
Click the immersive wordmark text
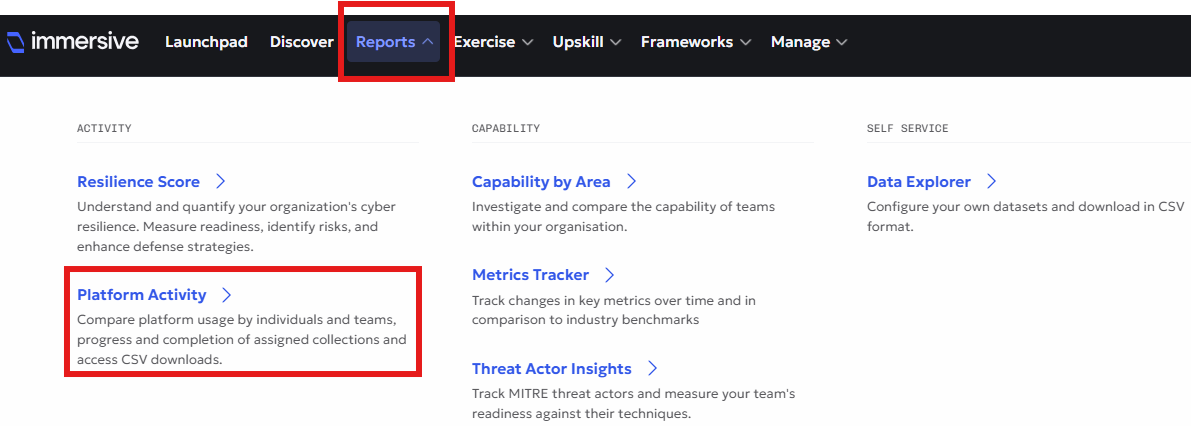tap(85, 42)
